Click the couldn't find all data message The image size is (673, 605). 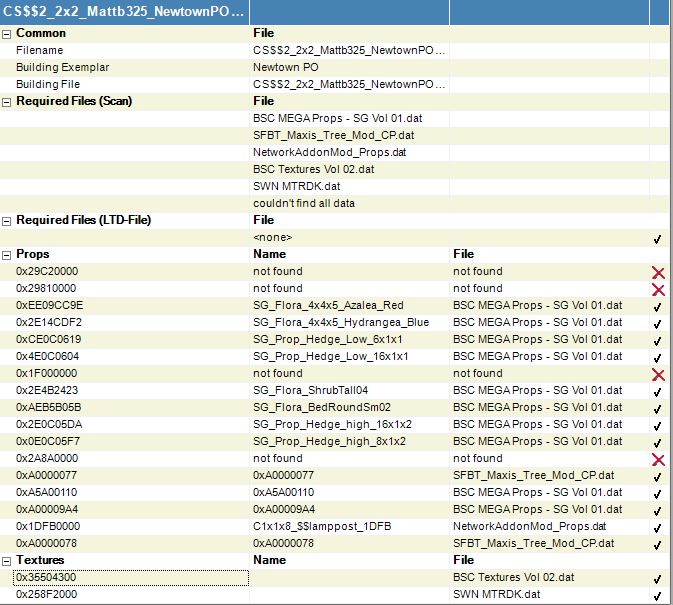point(304,203)
